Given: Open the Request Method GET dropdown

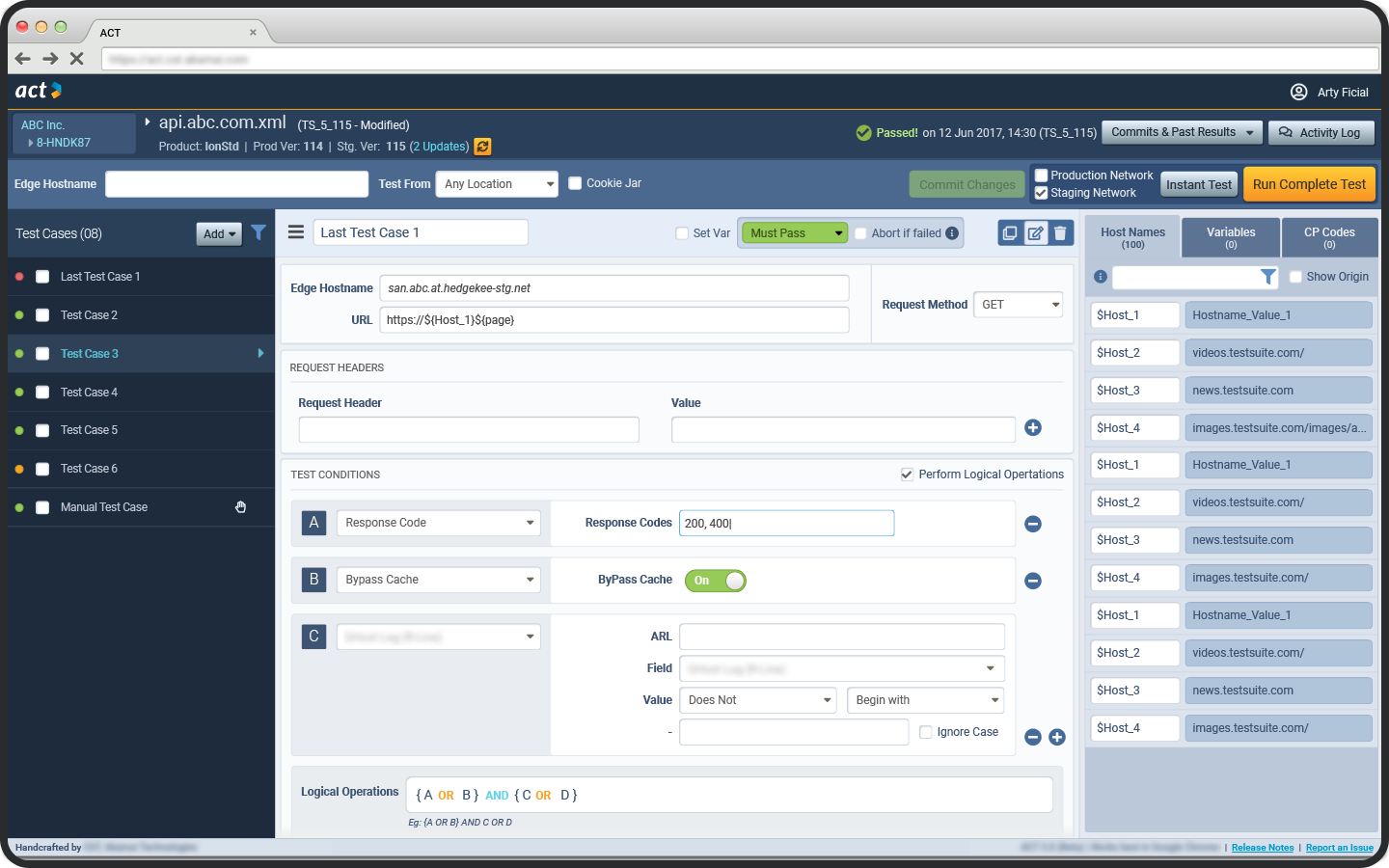Looking at the screenshot, I should coord(1018,305).
